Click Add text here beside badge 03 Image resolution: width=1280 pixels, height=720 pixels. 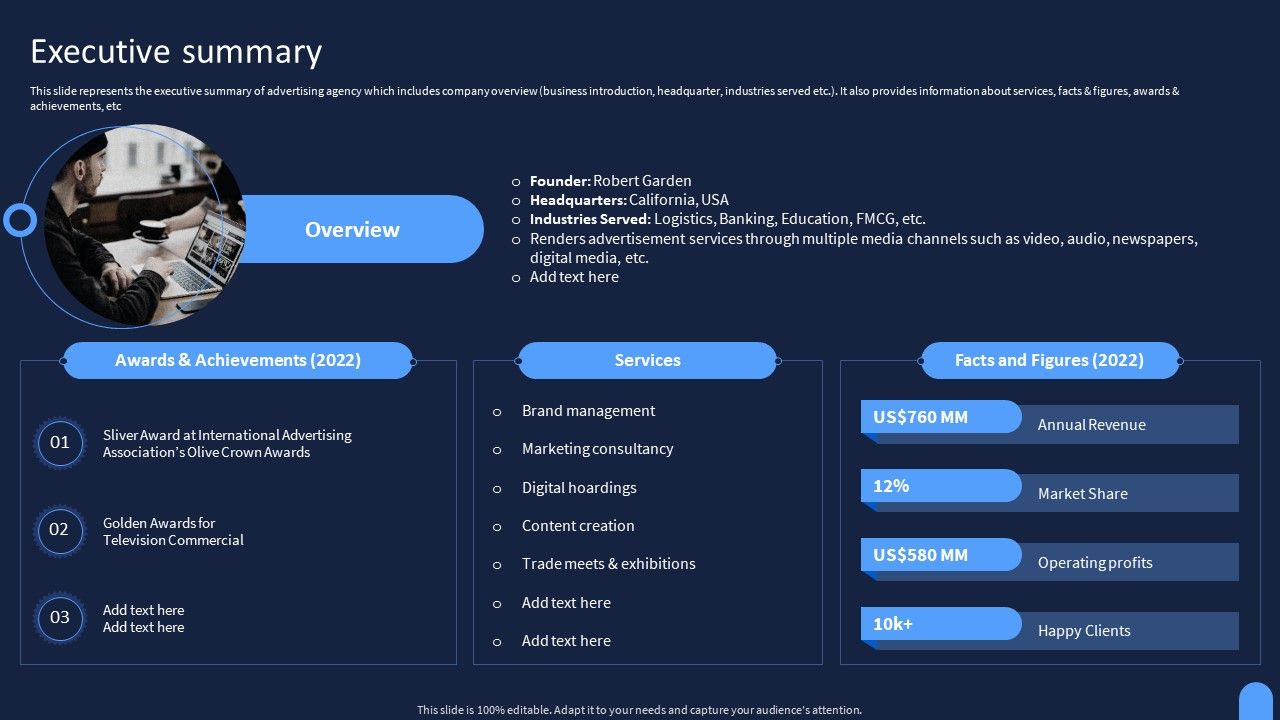[143, 619]
